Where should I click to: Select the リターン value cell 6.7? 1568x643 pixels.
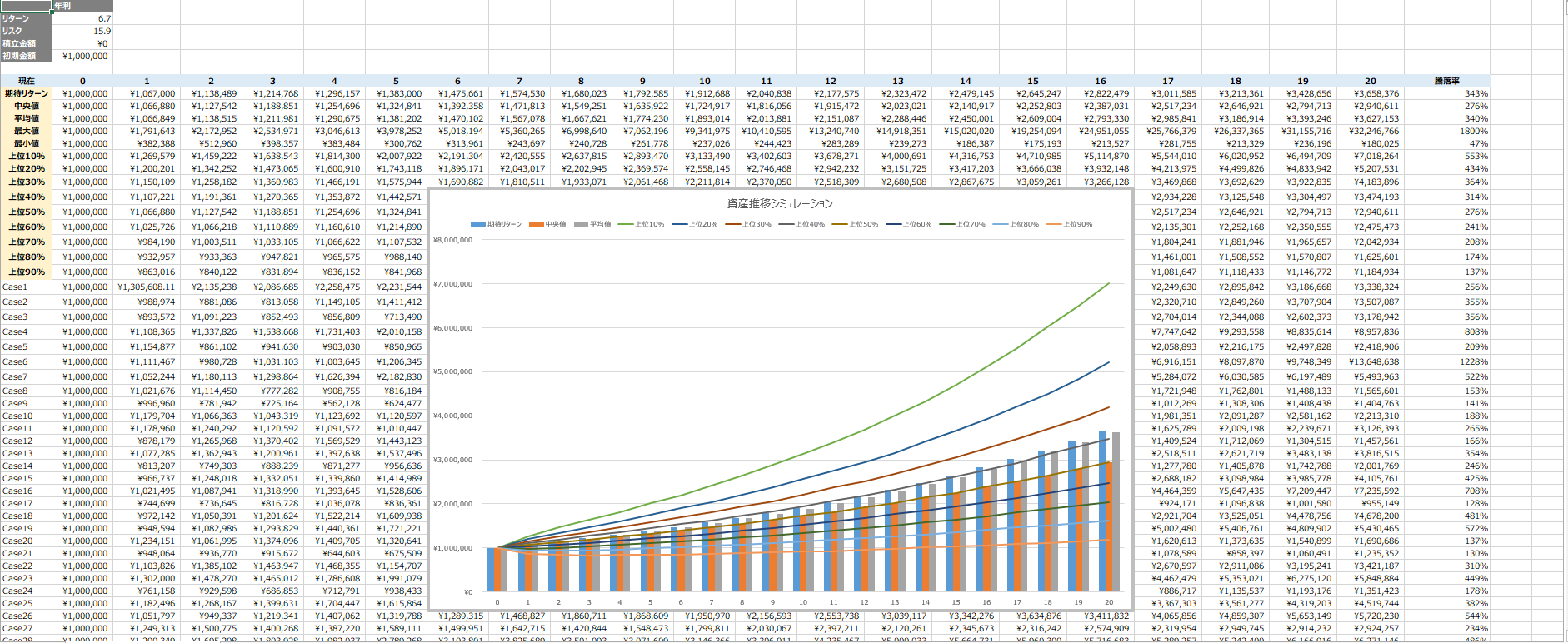(x=82, y=18)
